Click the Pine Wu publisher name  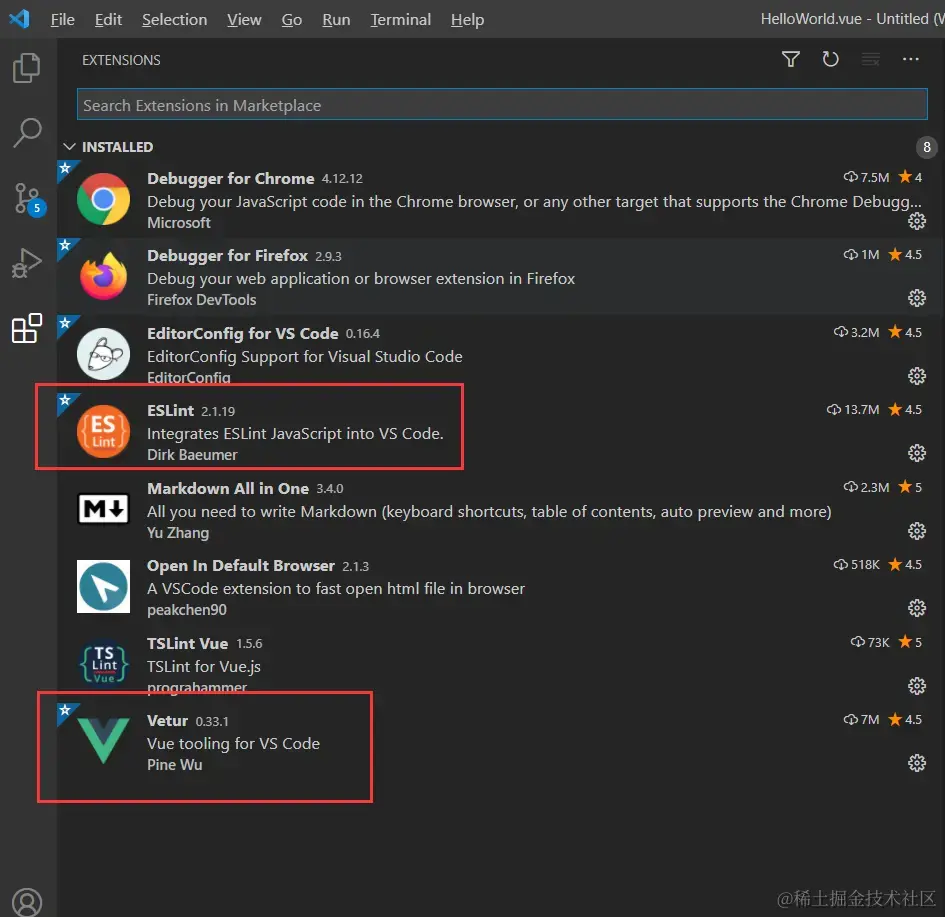175,765
